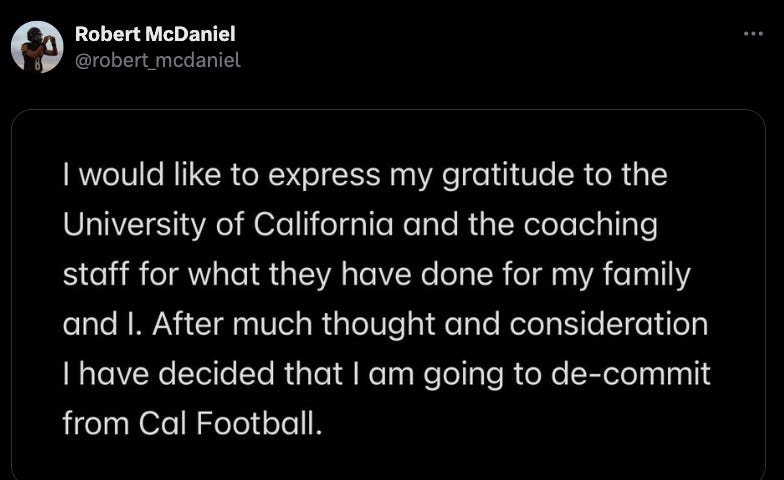The height and width of the screenshot is (480, 784).
Task: Click the @robert_mcdaniel handle
Action: 157,60
